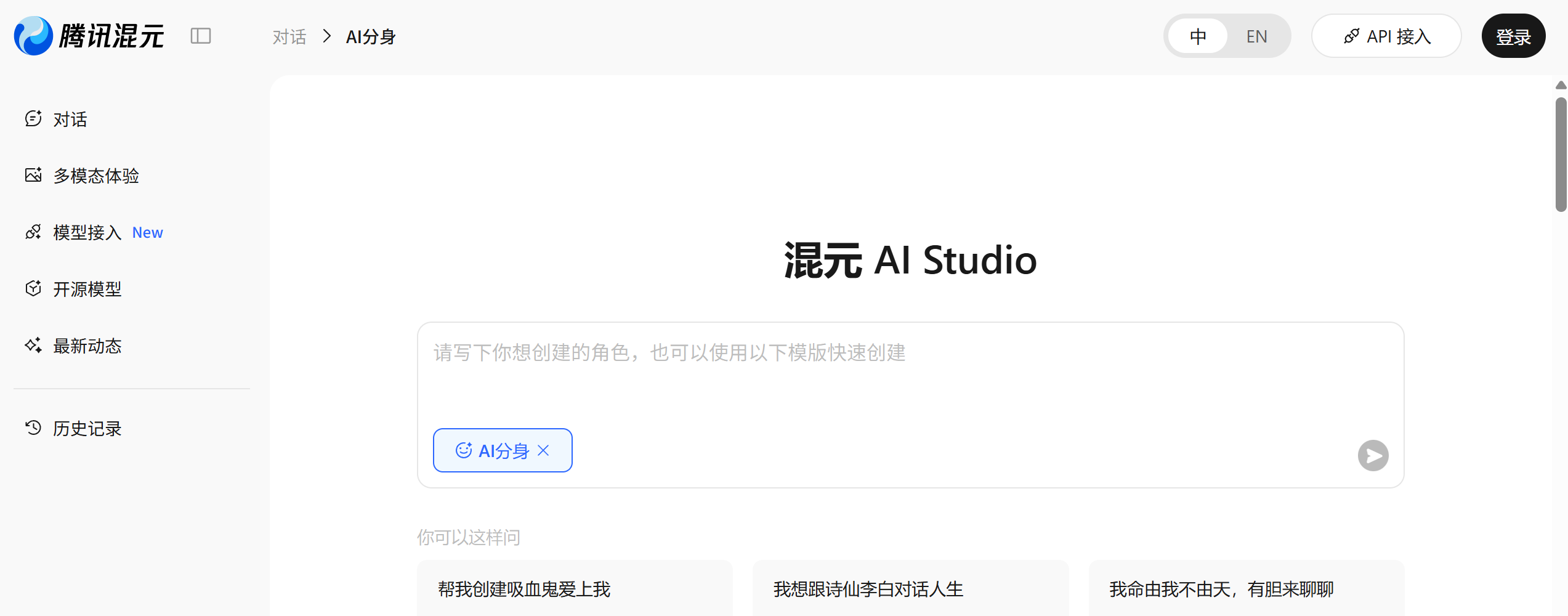
Task: Click the AI分身 breadcrumb text
Action: click(x=371, y=37)
